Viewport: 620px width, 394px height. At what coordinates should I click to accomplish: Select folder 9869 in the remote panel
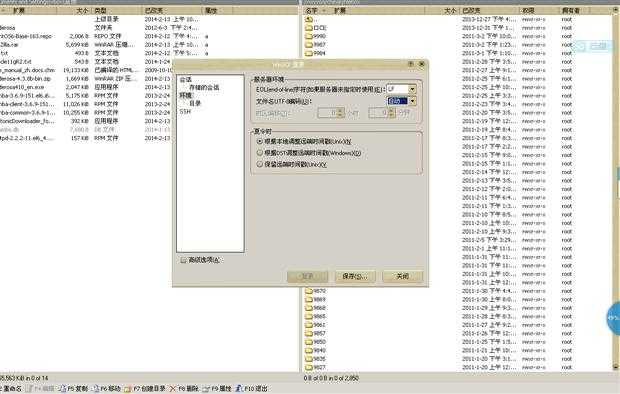pos(315,299)
